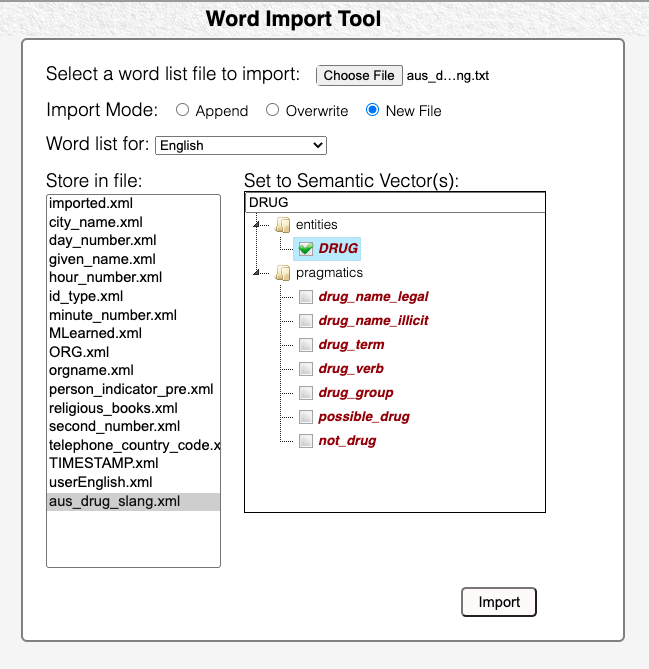This screenshot has width=649, height=669.
Task: Select the possible_drug tree item label
Action: [364, 417]
